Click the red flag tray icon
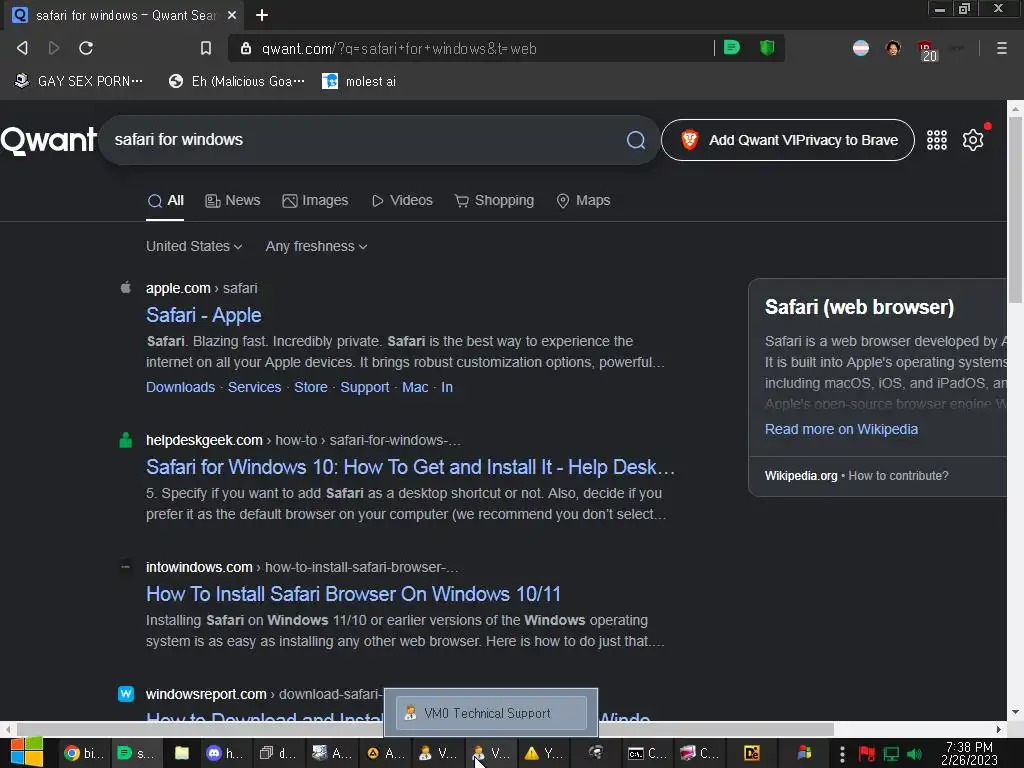Image resolution: width=1024 pixels, height=768 pixels. coord(867,754)
